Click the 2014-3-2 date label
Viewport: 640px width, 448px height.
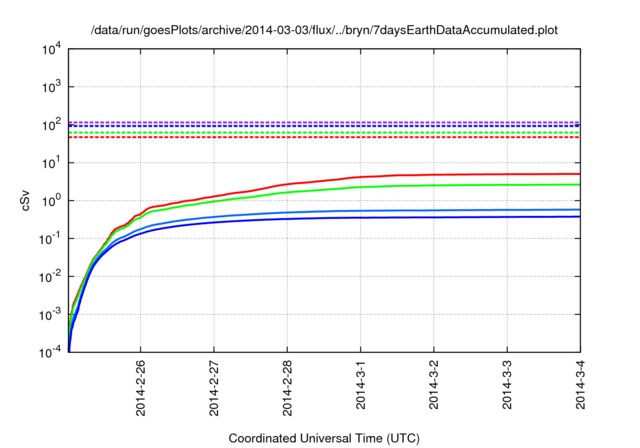coord(434,385)
